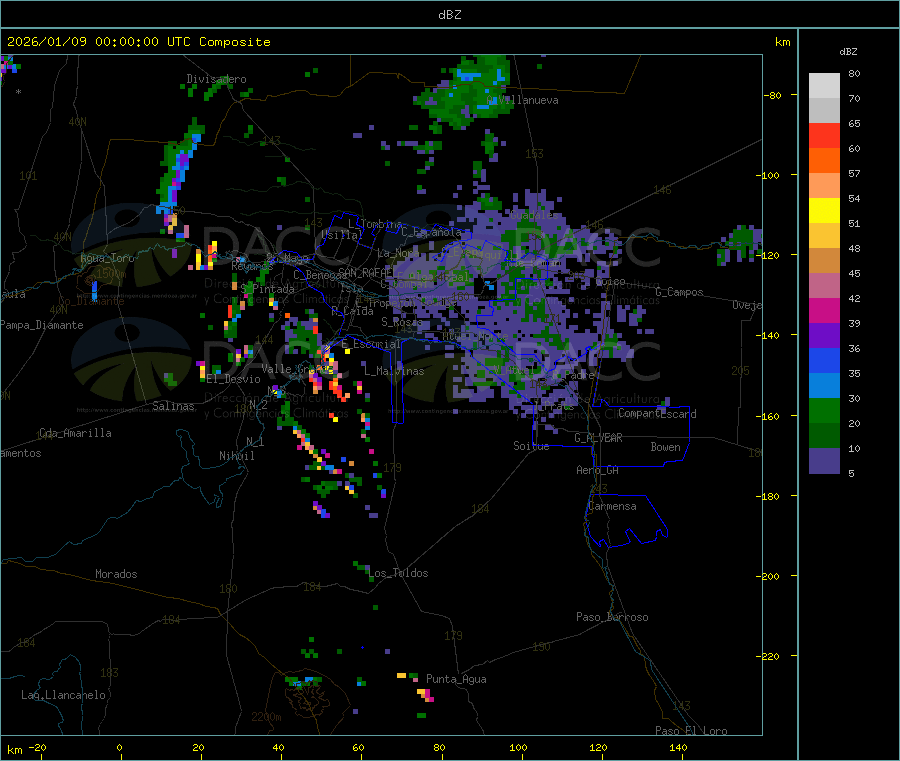Click the El_Desvio map label
Image resolution: width=900 pixels, height=761 pixels.
233,379
